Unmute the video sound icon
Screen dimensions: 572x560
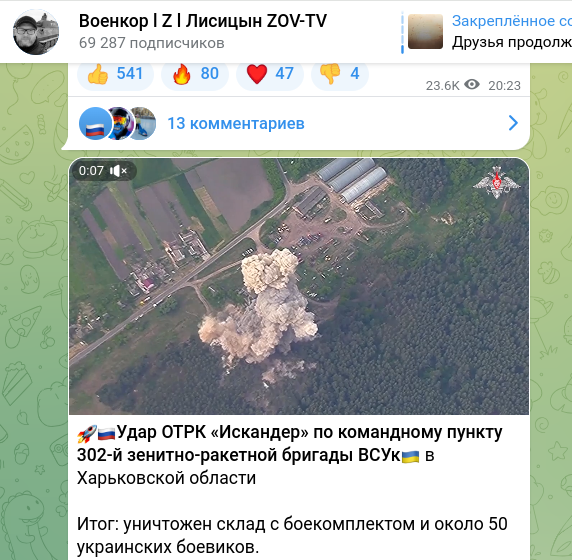tap(119, 171)
